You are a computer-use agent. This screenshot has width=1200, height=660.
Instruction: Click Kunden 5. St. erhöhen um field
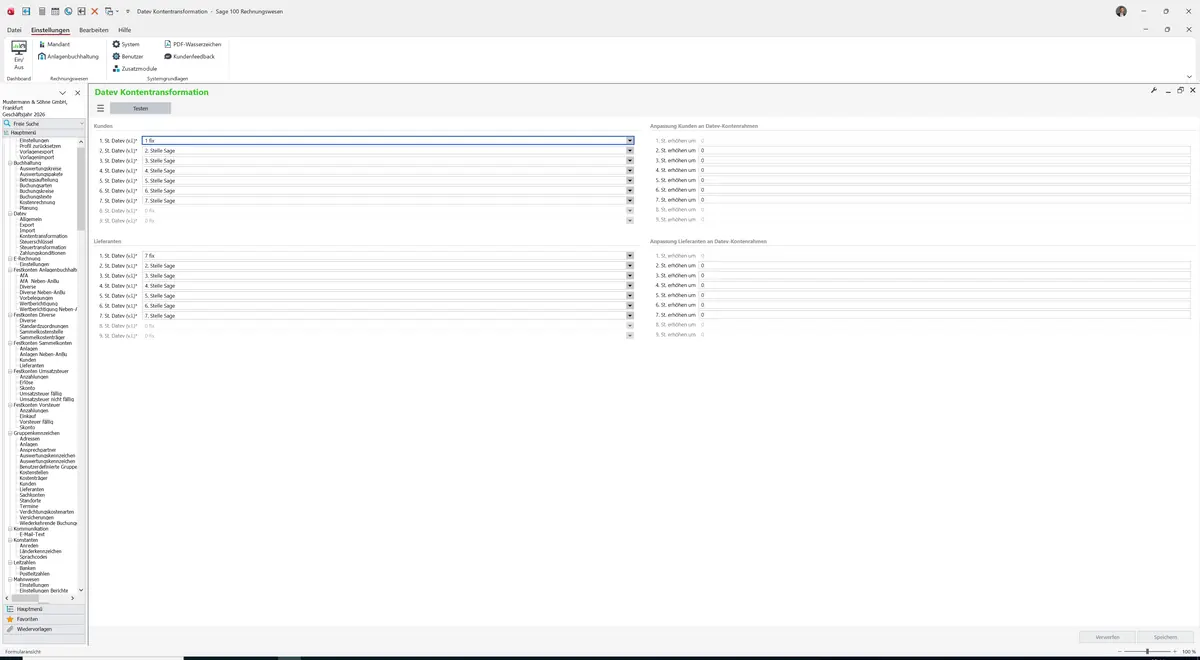944,180
